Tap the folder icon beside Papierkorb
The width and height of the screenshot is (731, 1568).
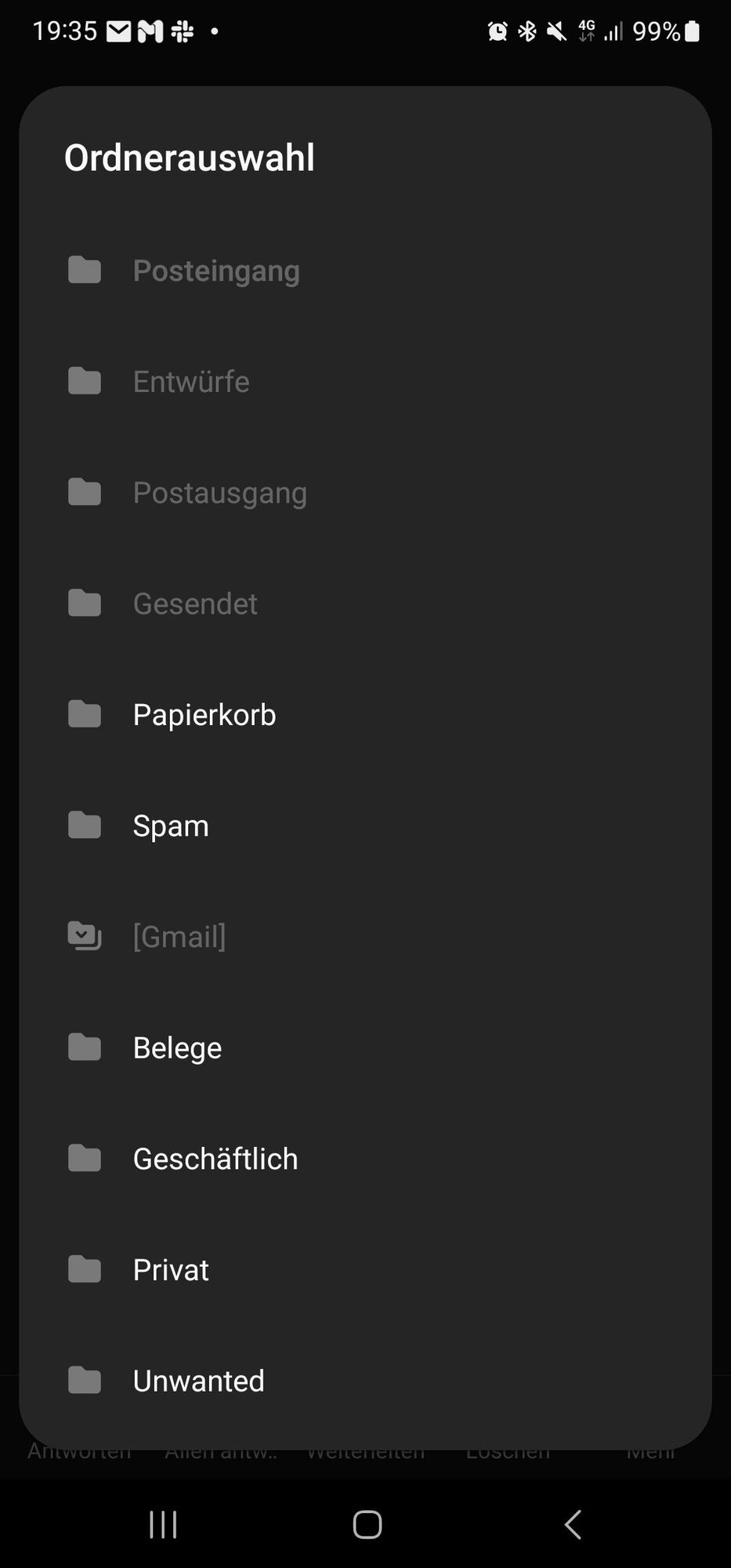pos(85,714)
